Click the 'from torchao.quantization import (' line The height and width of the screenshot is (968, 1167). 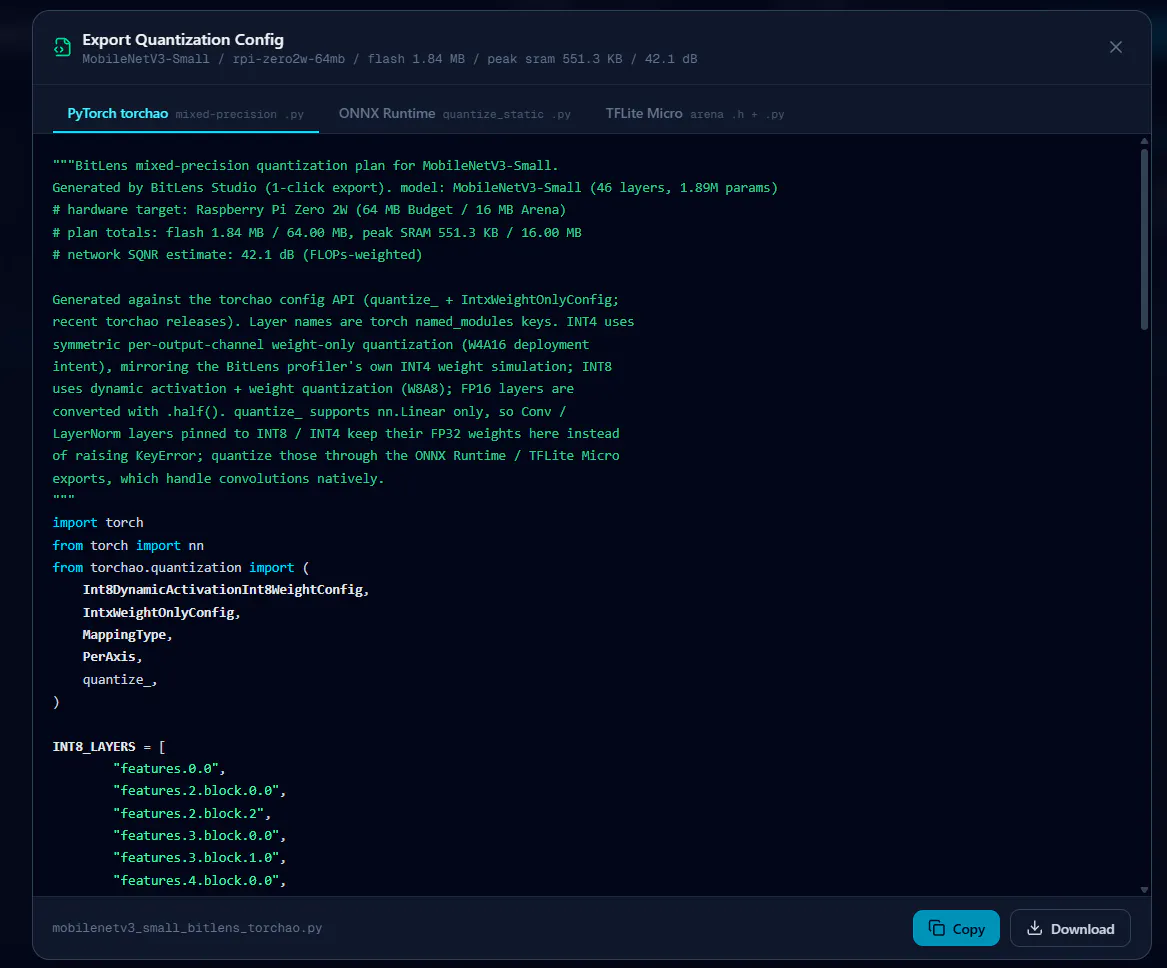point(181,568)
